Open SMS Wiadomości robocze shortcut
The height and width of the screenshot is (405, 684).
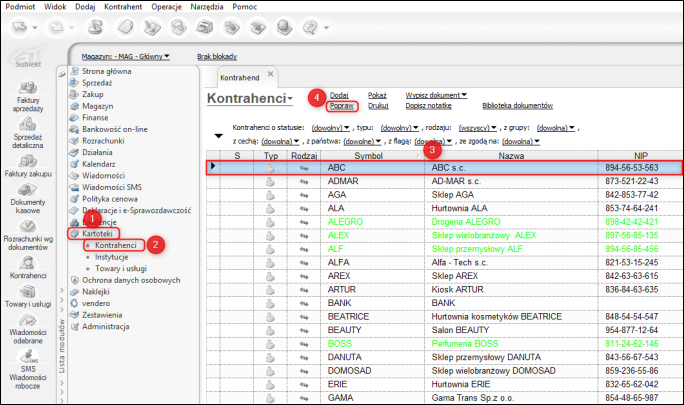(27, 370)
